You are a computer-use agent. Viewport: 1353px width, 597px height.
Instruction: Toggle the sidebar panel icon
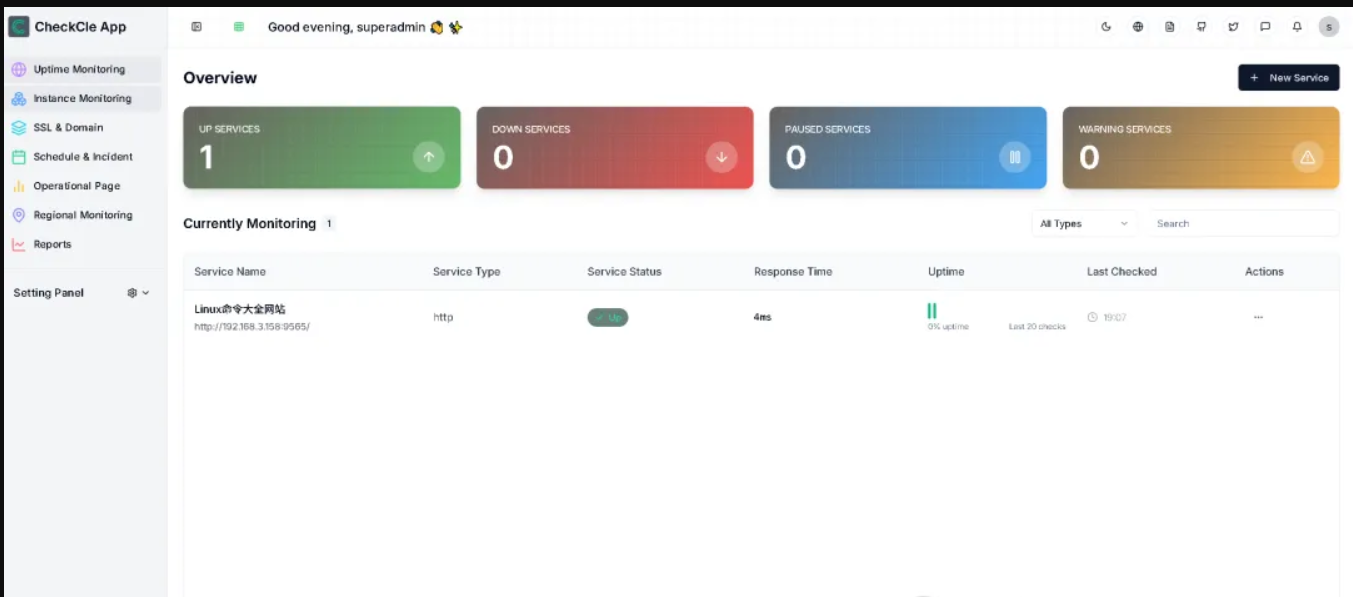click(x=196, y=27)
